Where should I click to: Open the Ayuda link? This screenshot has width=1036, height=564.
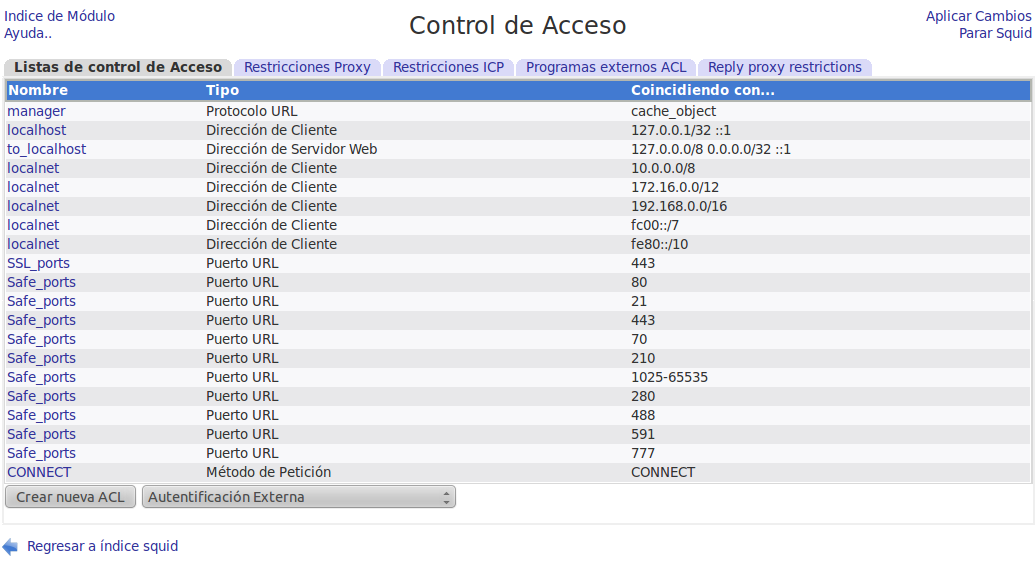(27, 33)
